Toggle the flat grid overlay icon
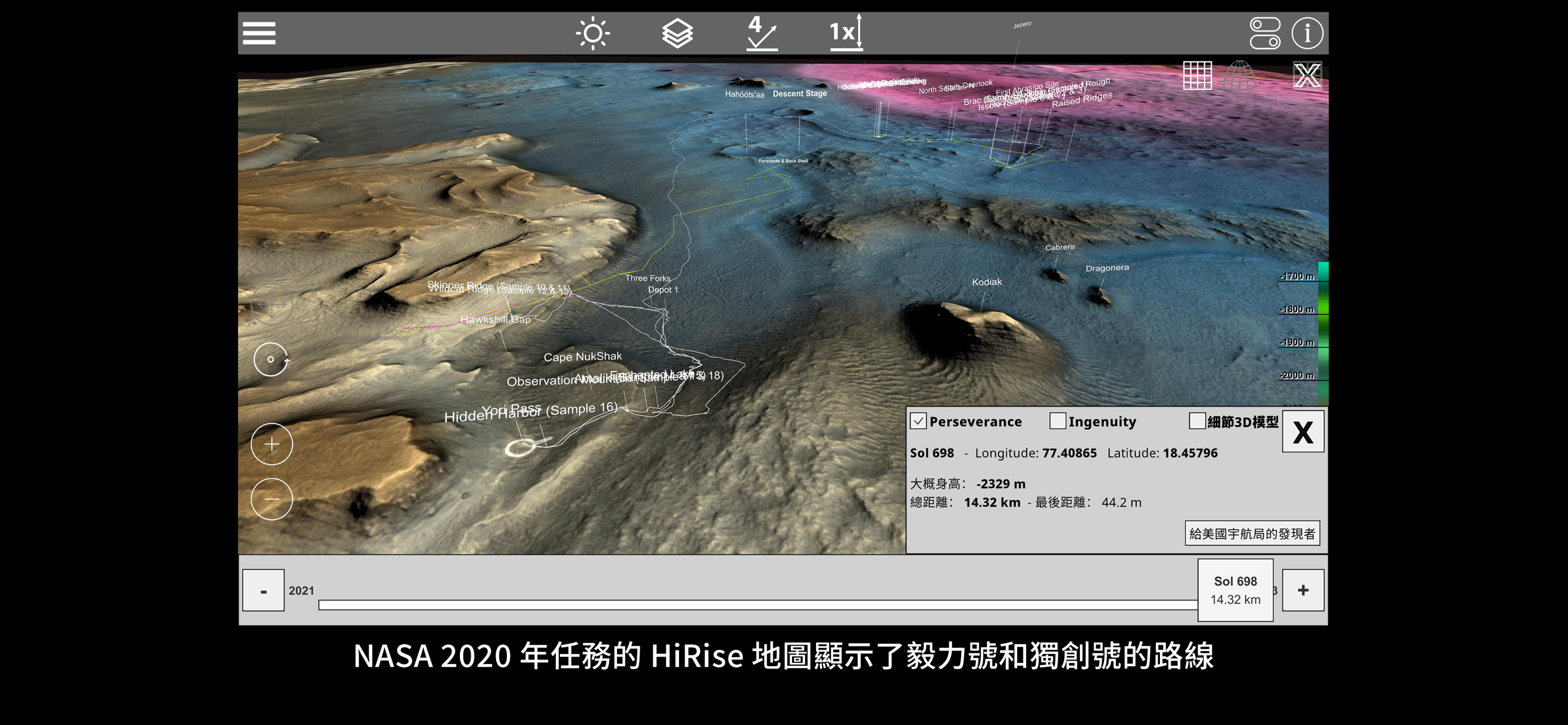 (1197, 76)
